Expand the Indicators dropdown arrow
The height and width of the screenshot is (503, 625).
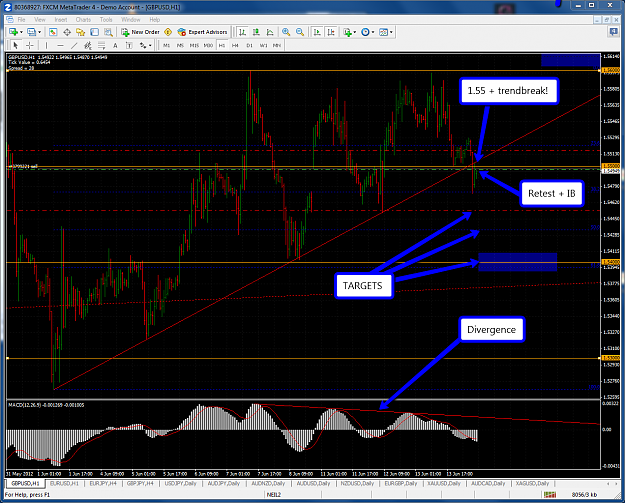pyautogui.click(x=354, y=32)
